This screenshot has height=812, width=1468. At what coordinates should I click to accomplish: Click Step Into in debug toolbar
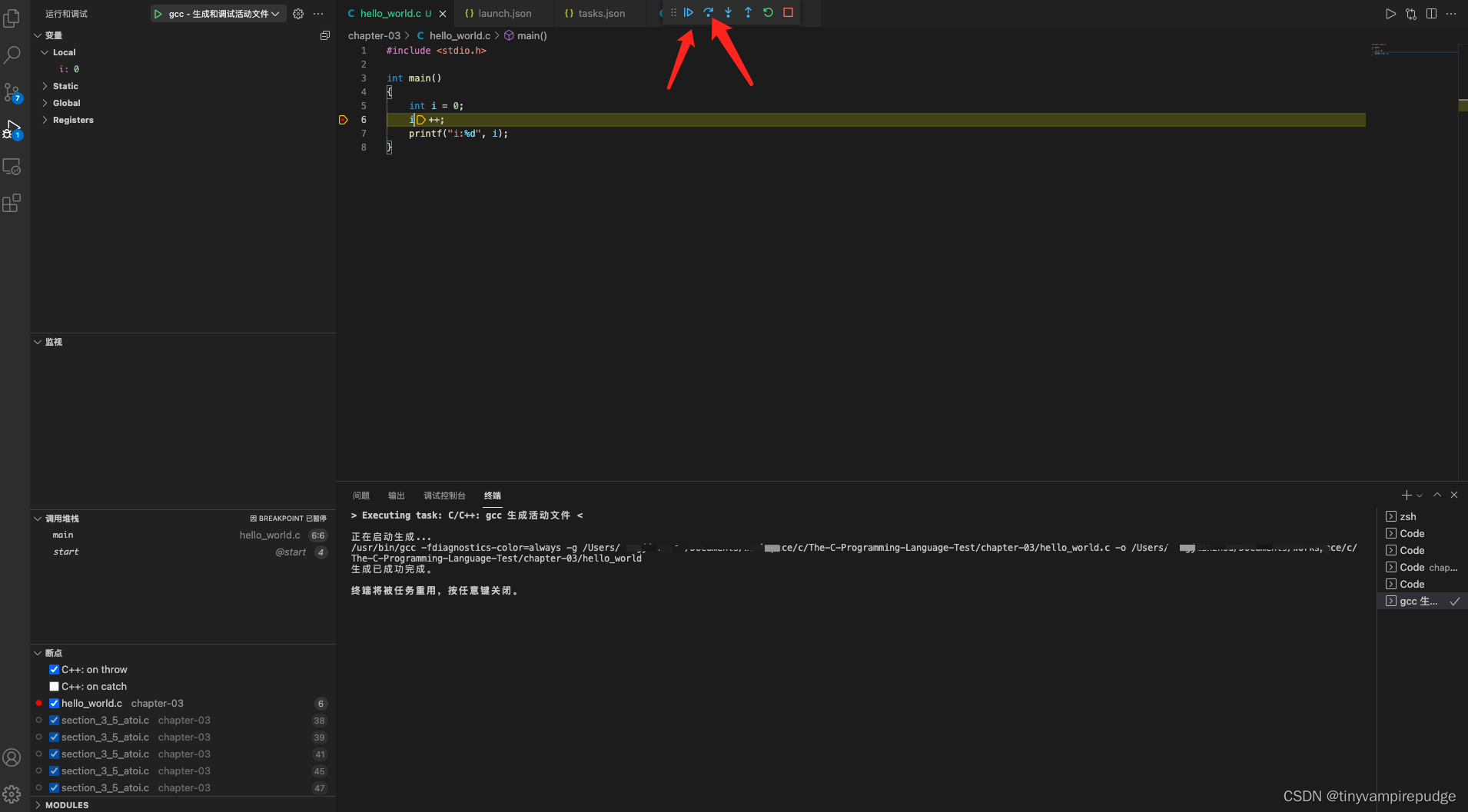(x=729, y=12)
